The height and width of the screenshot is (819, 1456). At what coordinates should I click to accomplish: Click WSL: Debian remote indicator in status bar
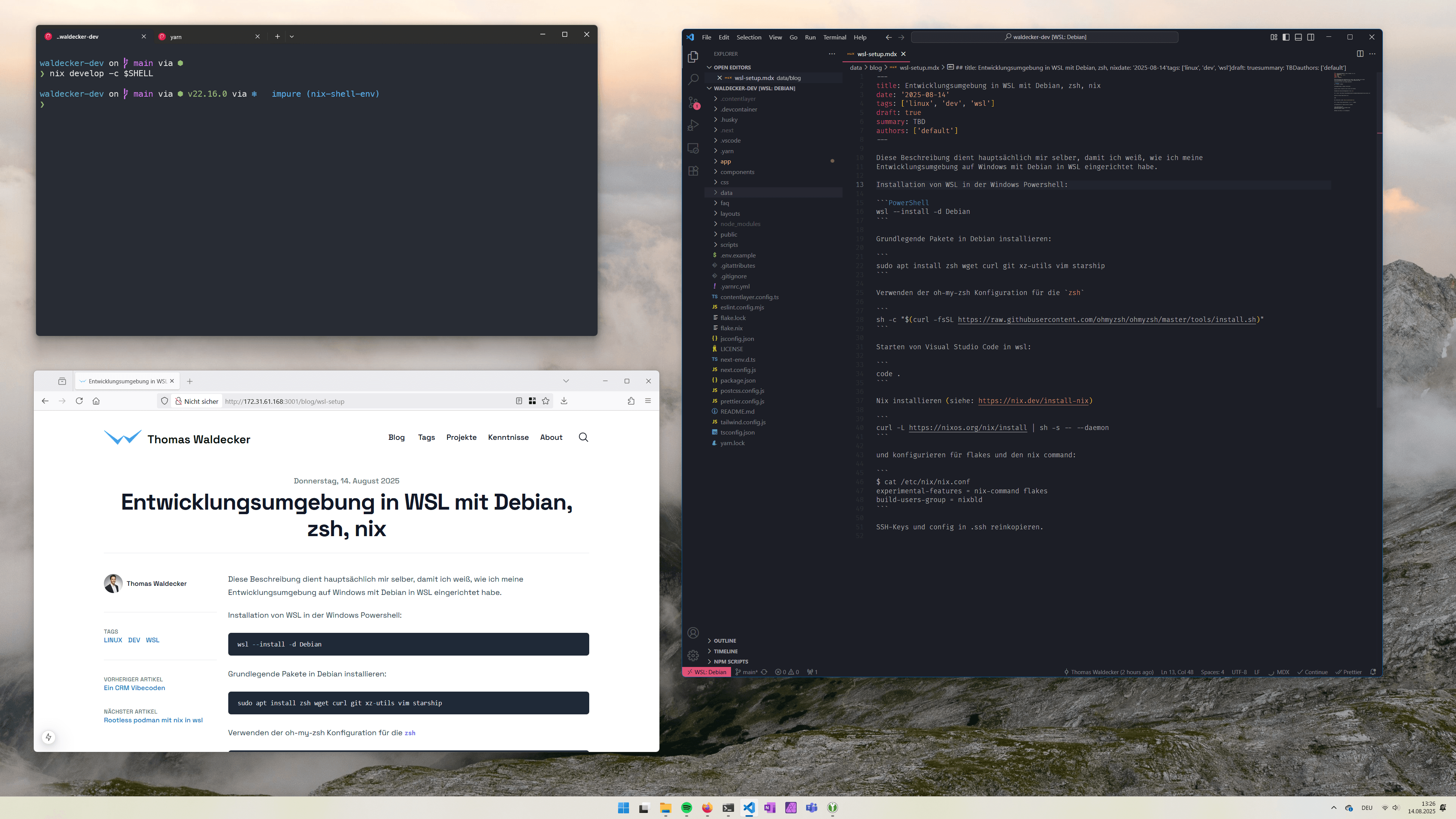pyautogui.click(x=706, y=672)
